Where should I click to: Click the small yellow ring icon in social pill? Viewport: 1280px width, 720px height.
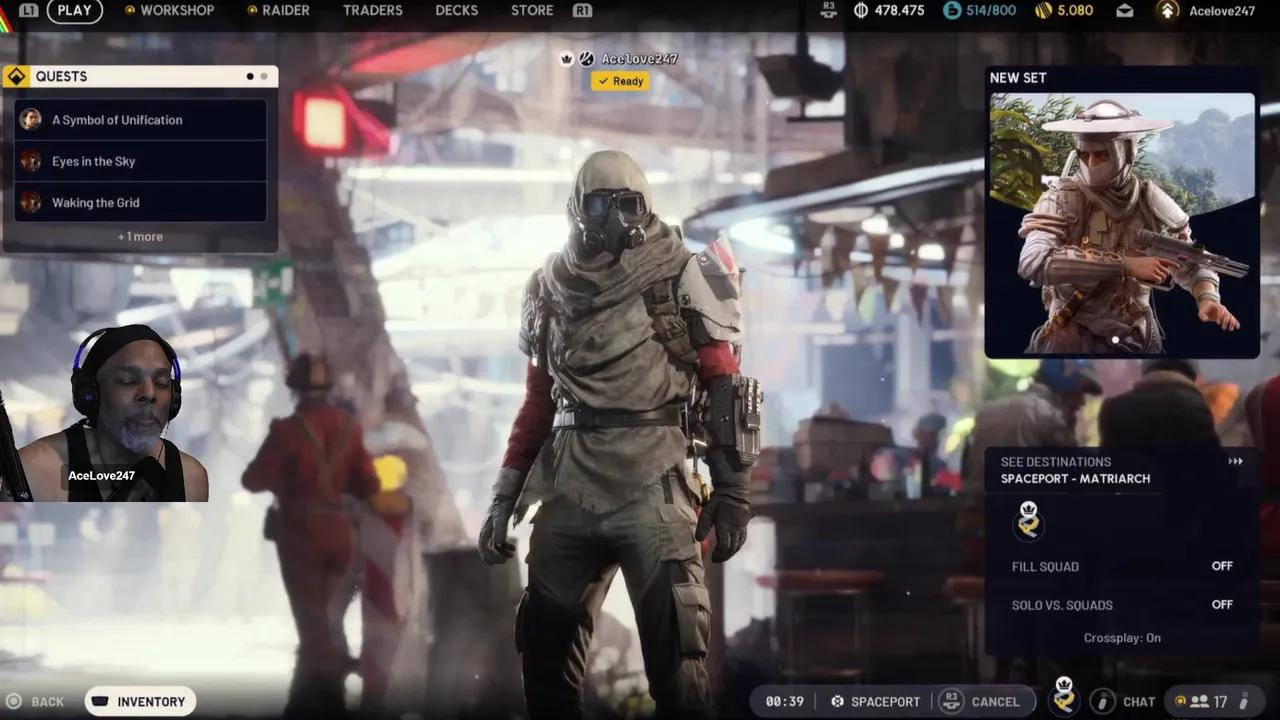pyautogui.click(x=1180, y=702)
